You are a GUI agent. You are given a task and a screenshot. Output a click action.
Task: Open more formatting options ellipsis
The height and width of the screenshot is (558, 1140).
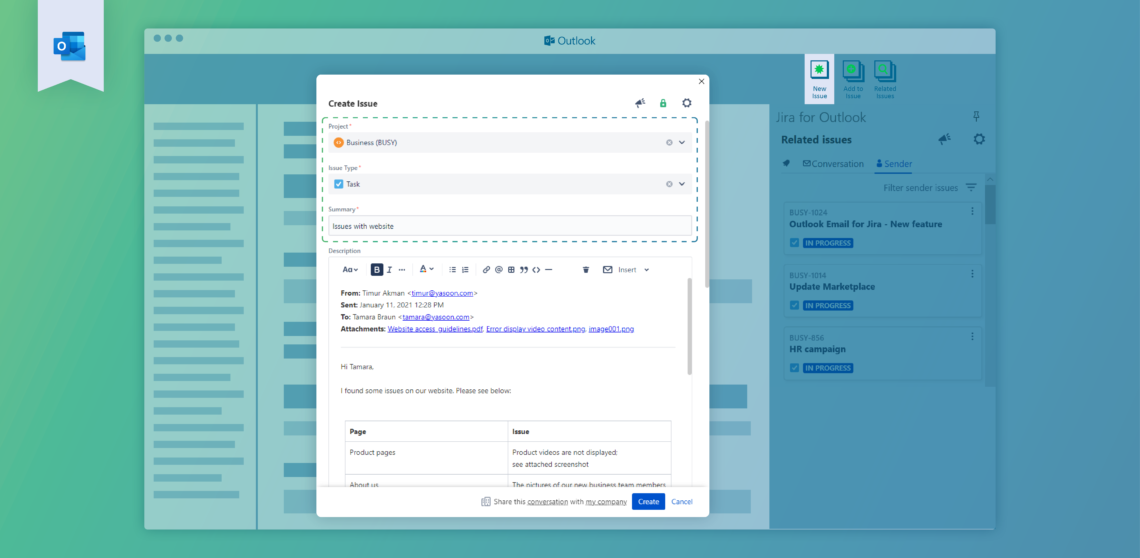click(x=402, y=270)
